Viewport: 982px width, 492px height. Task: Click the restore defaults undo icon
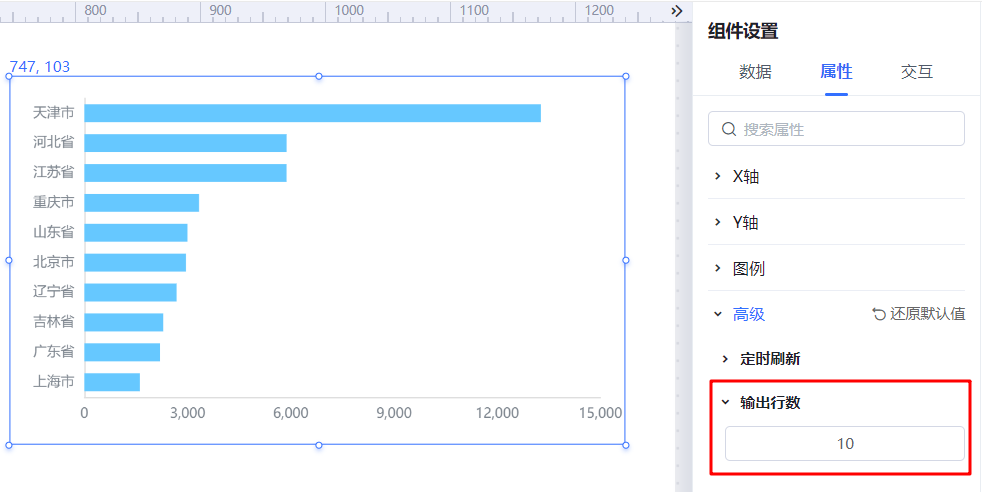879,314
